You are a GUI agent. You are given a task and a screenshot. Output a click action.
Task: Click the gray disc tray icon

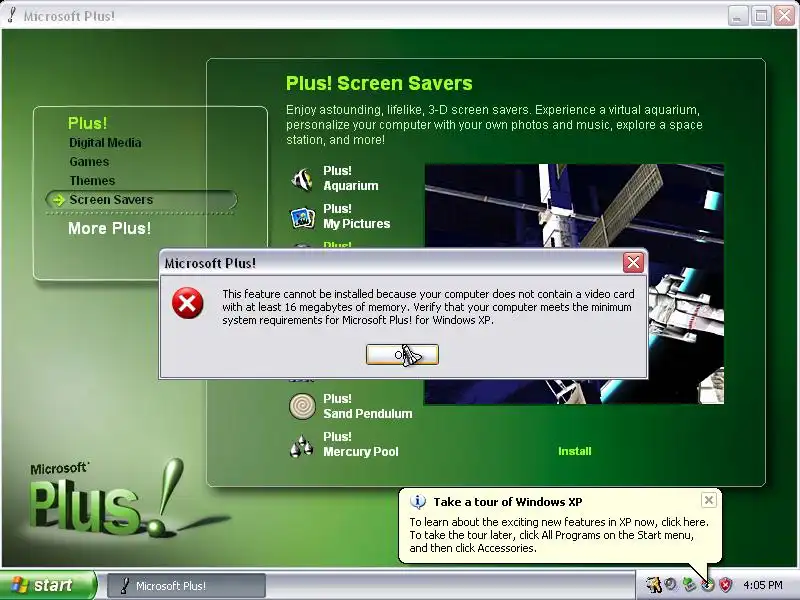click(671, 585)
